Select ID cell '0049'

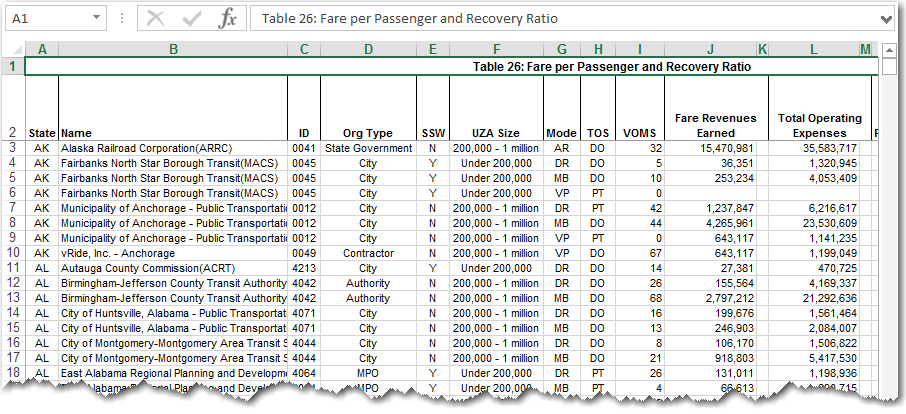(x=304, y=253)
